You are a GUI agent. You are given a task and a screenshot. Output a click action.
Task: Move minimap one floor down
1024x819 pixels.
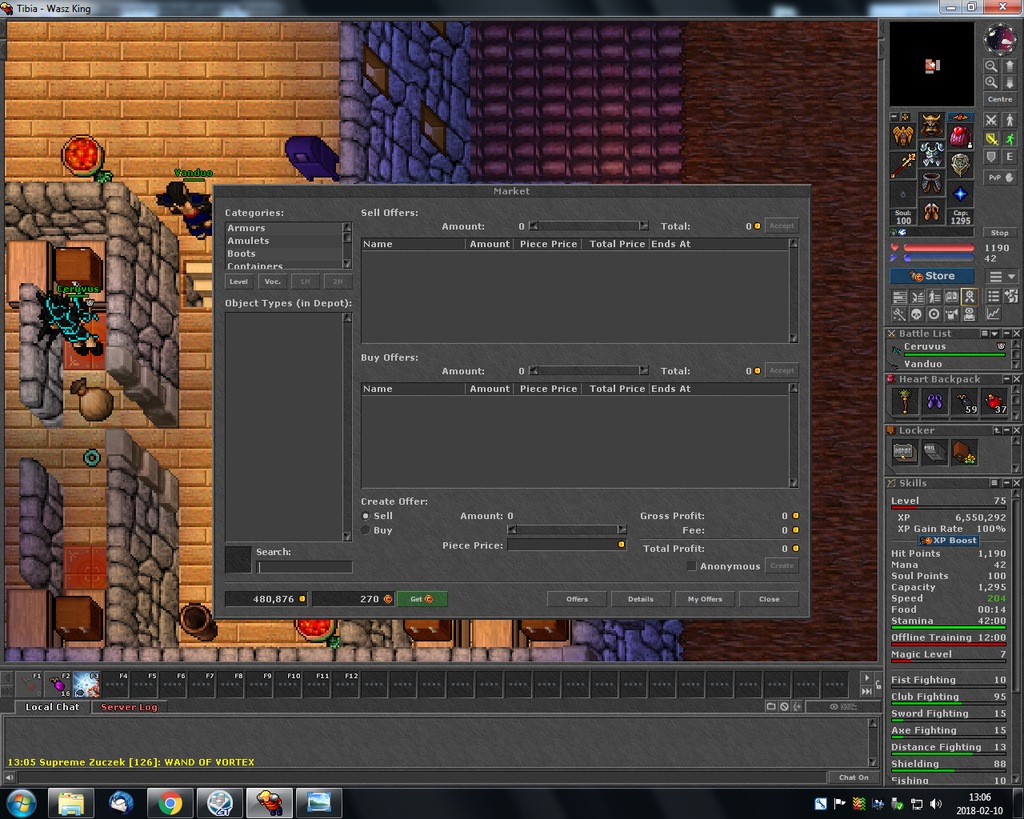1010,82
